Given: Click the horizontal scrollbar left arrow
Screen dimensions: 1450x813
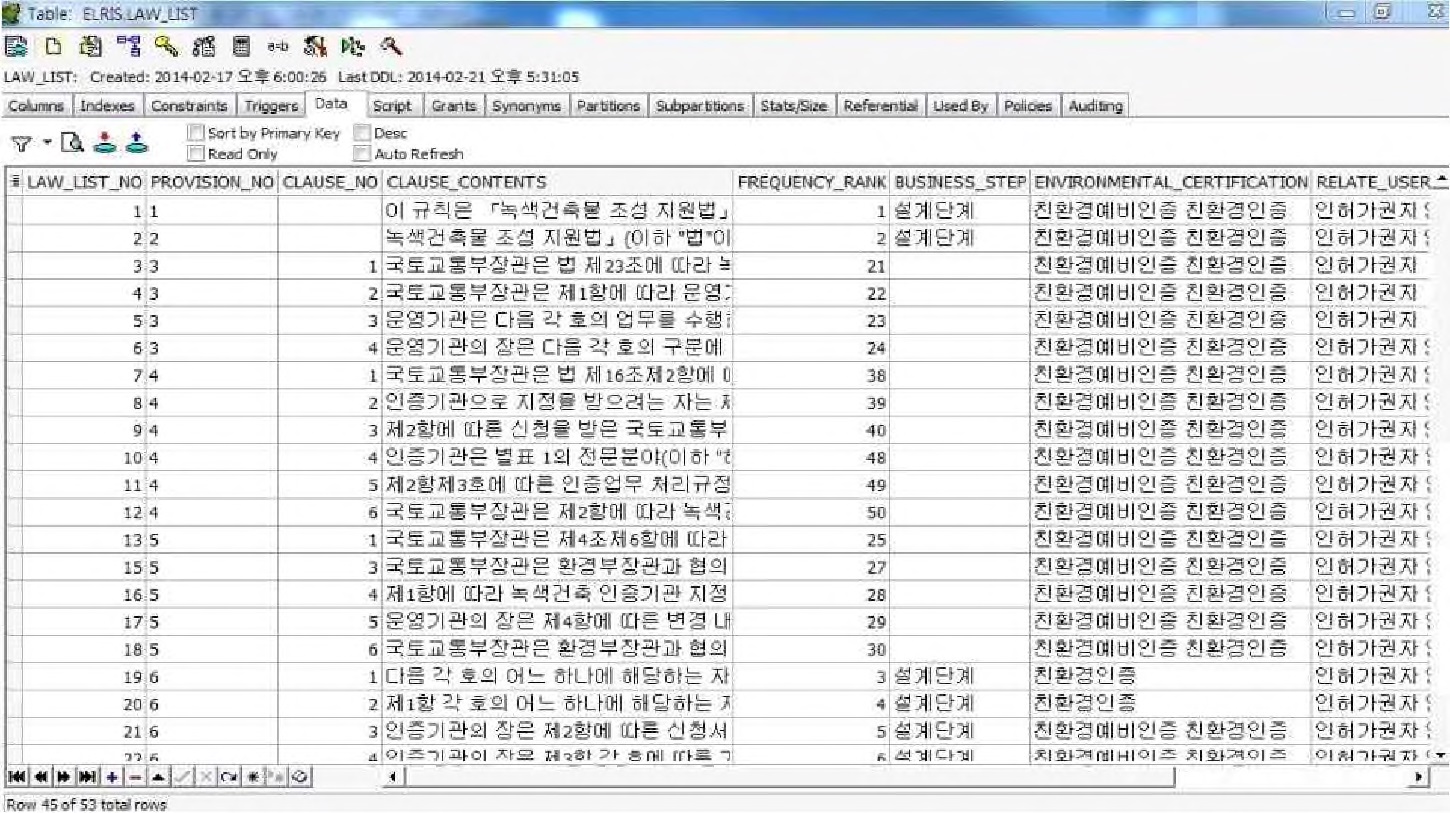Looking at the screenshot, I should 395,776.
